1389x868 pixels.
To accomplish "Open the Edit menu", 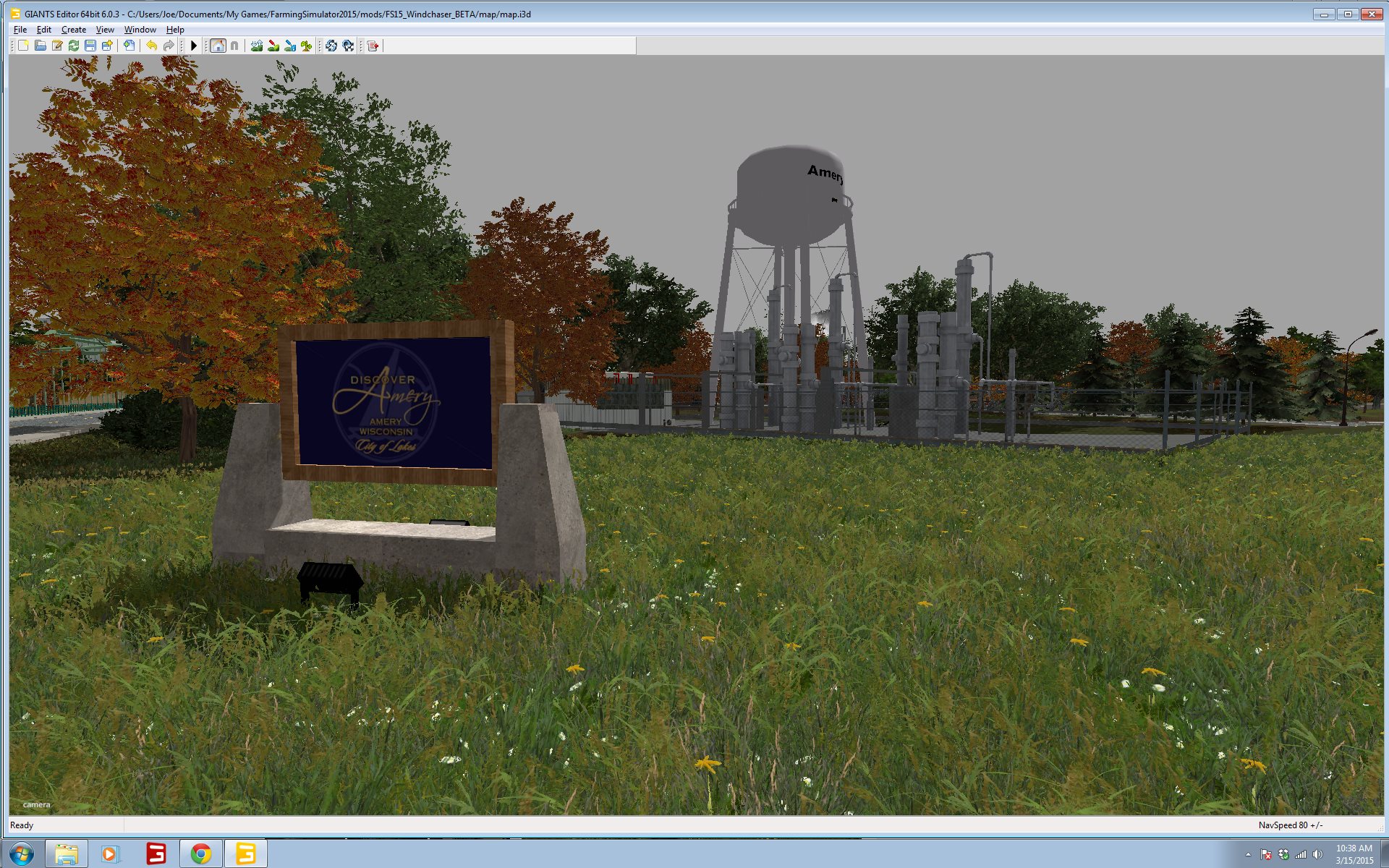I will 44,30.
